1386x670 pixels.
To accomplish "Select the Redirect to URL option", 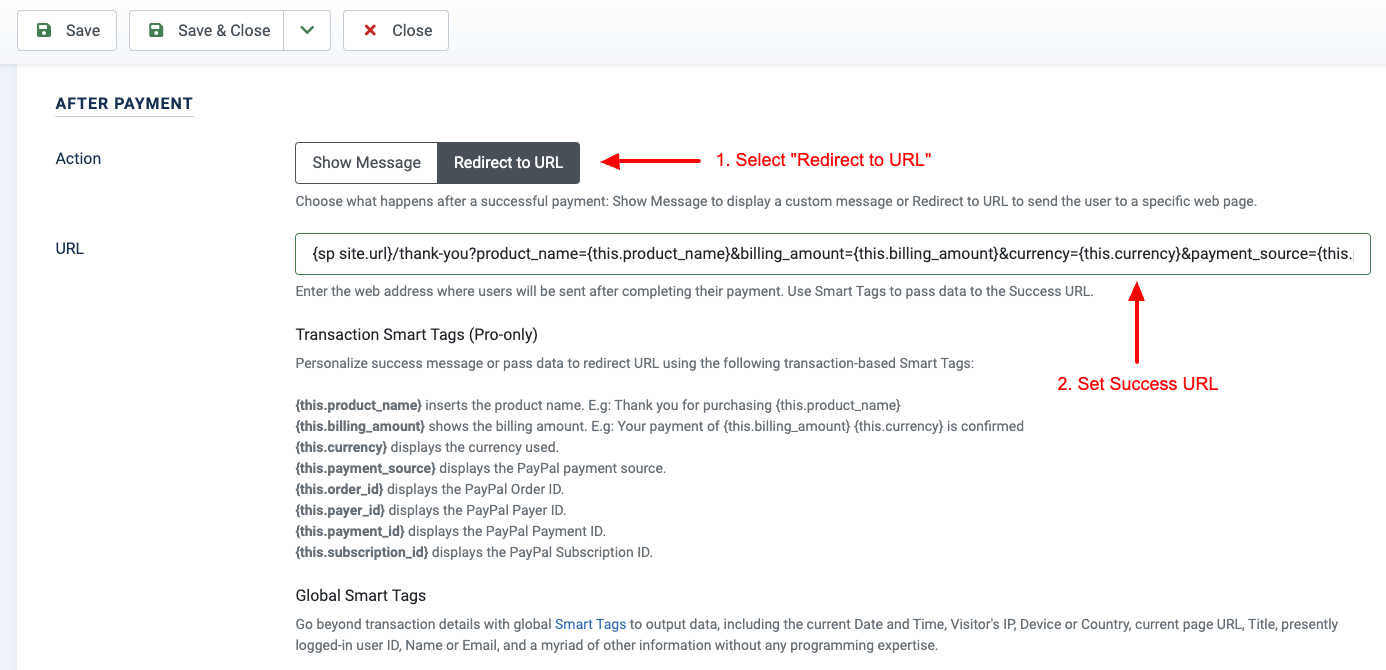I will click(x=508, y=162).
